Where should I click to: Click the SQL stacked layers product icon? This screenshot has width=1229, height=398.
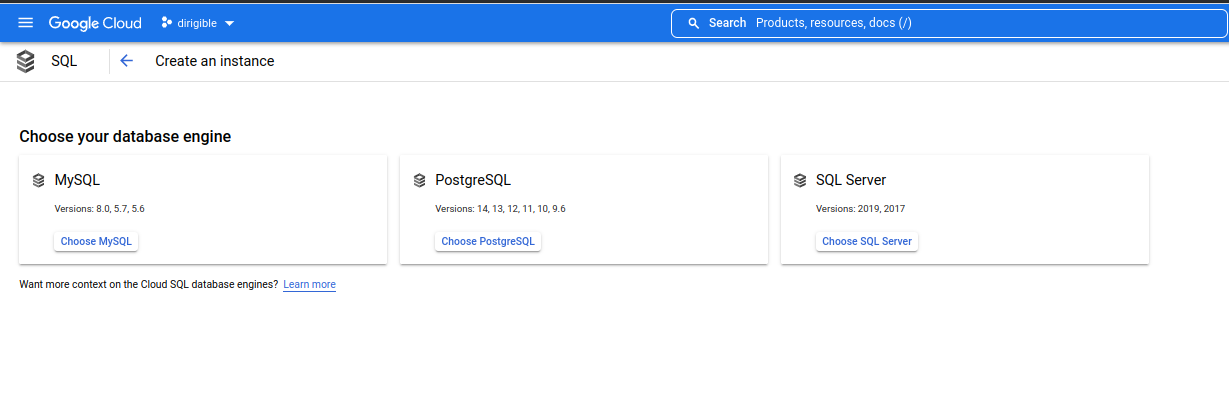26,61
